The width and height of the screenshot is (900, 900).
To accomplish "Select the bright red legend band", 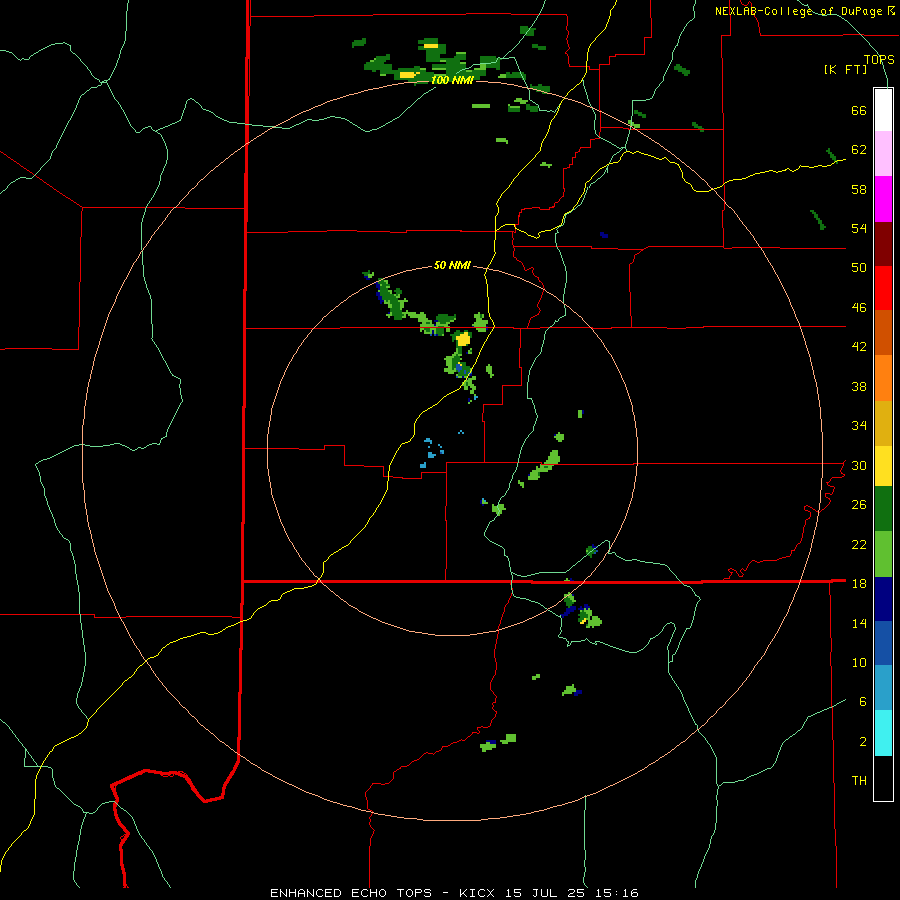I will coord(883,288).
